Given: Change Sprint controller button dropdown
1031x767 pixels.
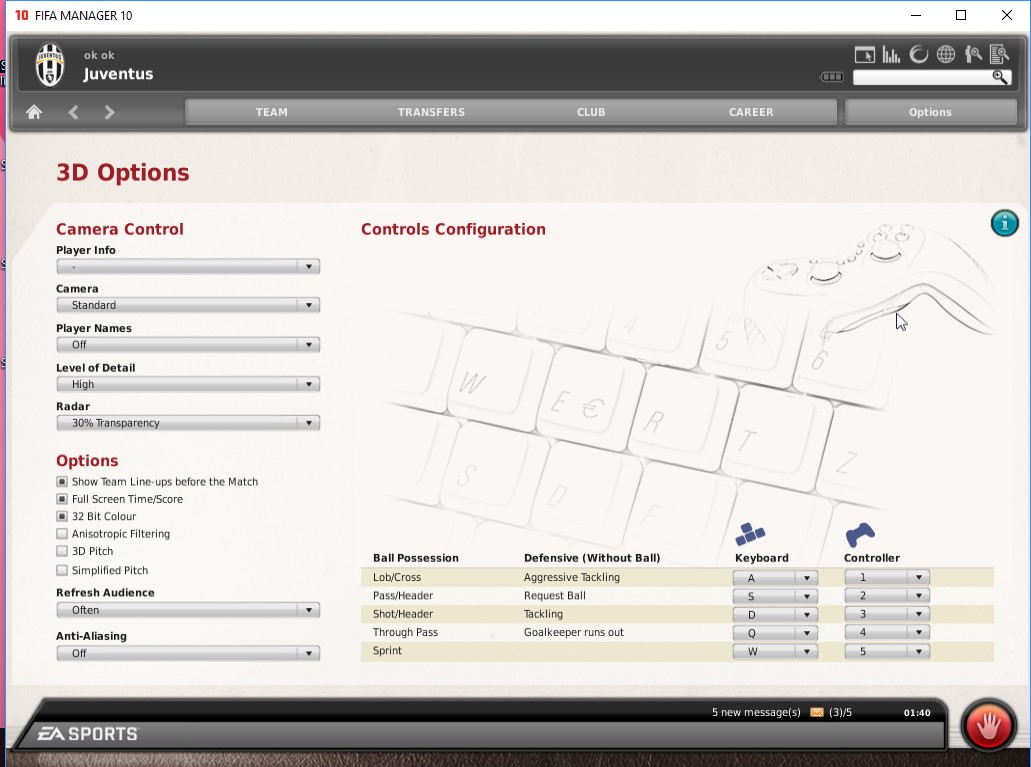Looking at the screenshot, I should point(887,651).
